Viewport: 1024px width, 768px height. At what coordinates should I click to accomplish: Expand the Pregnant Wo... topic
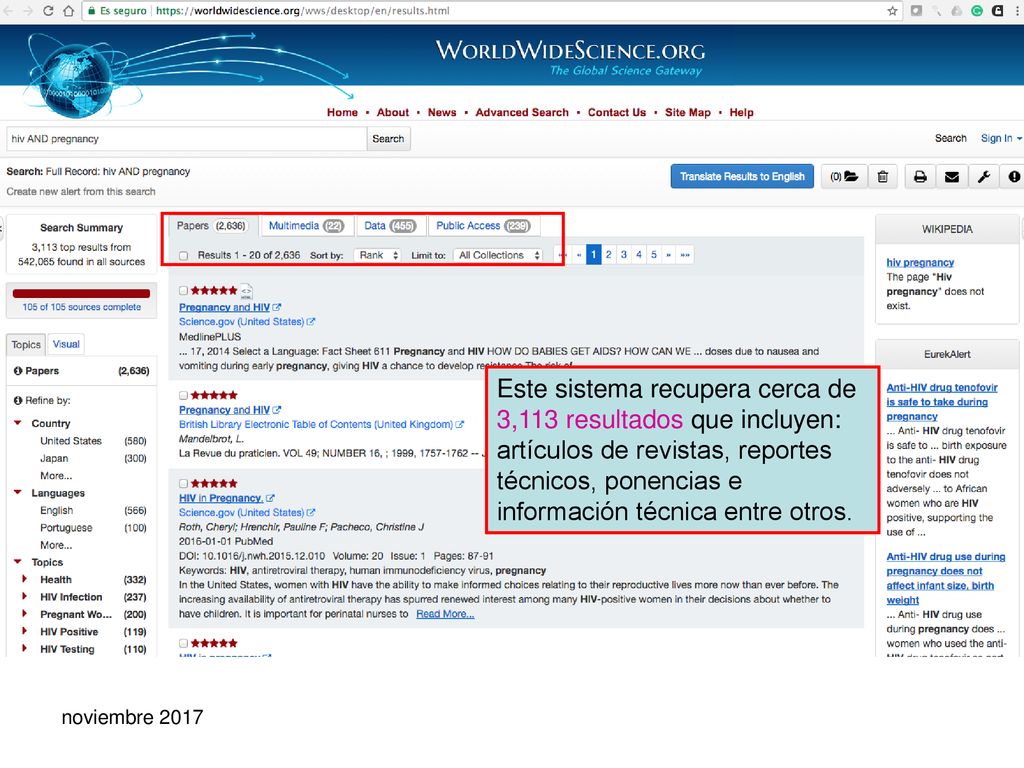[x=25, y=615]
